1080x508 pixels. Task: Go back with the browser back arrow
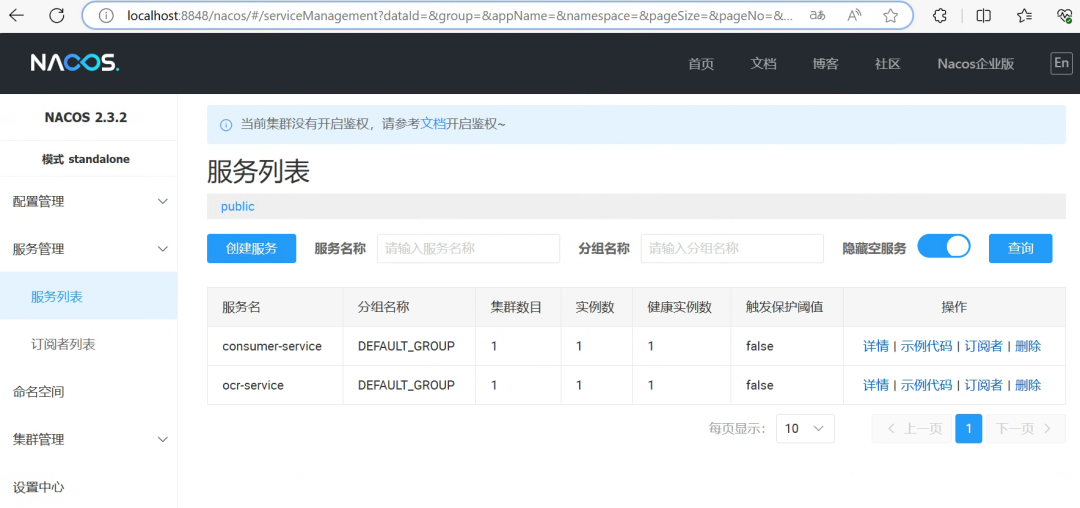coord(17,16)
